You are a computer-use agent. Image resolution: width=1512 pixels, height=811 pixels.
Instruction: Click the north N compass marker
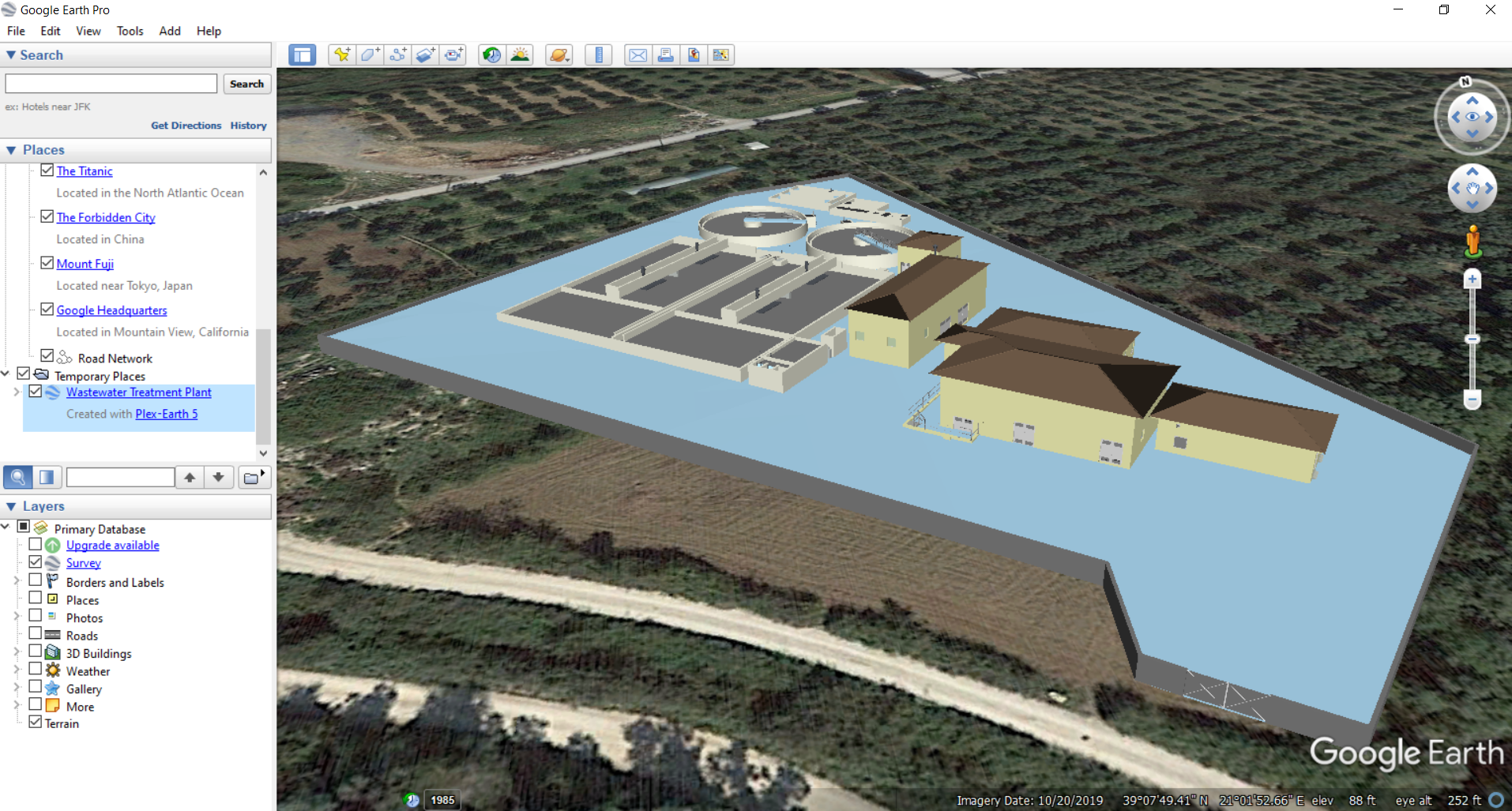(x=1465, y=81)
